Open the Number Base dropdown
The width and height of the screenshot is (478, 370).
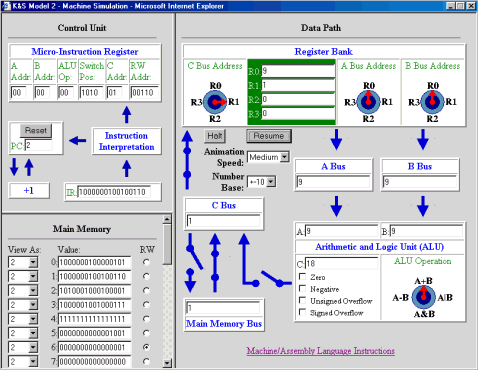tap(262, 182)
